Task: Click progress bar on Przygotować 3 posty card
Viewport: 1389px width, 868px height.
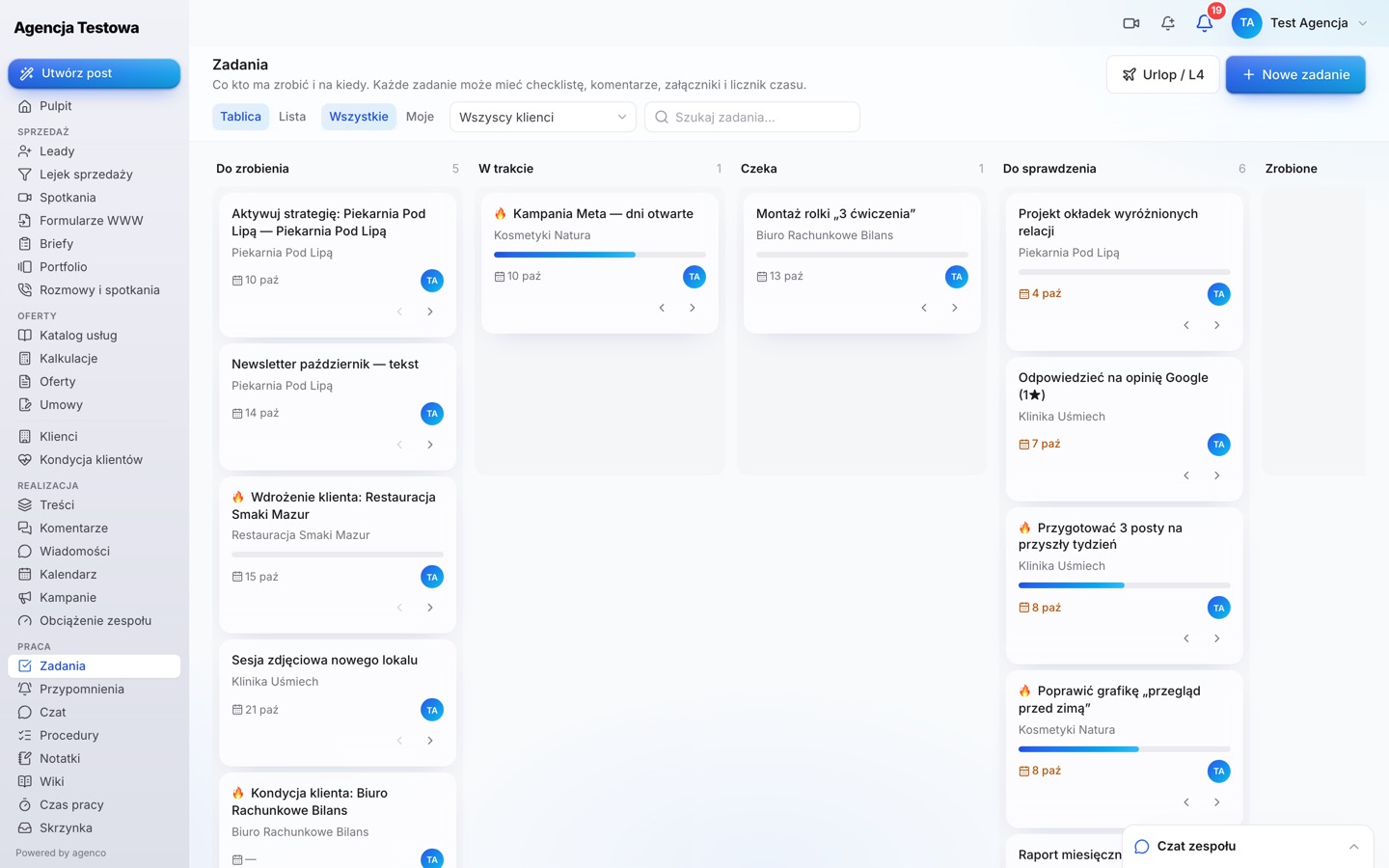Action: 1125,585
